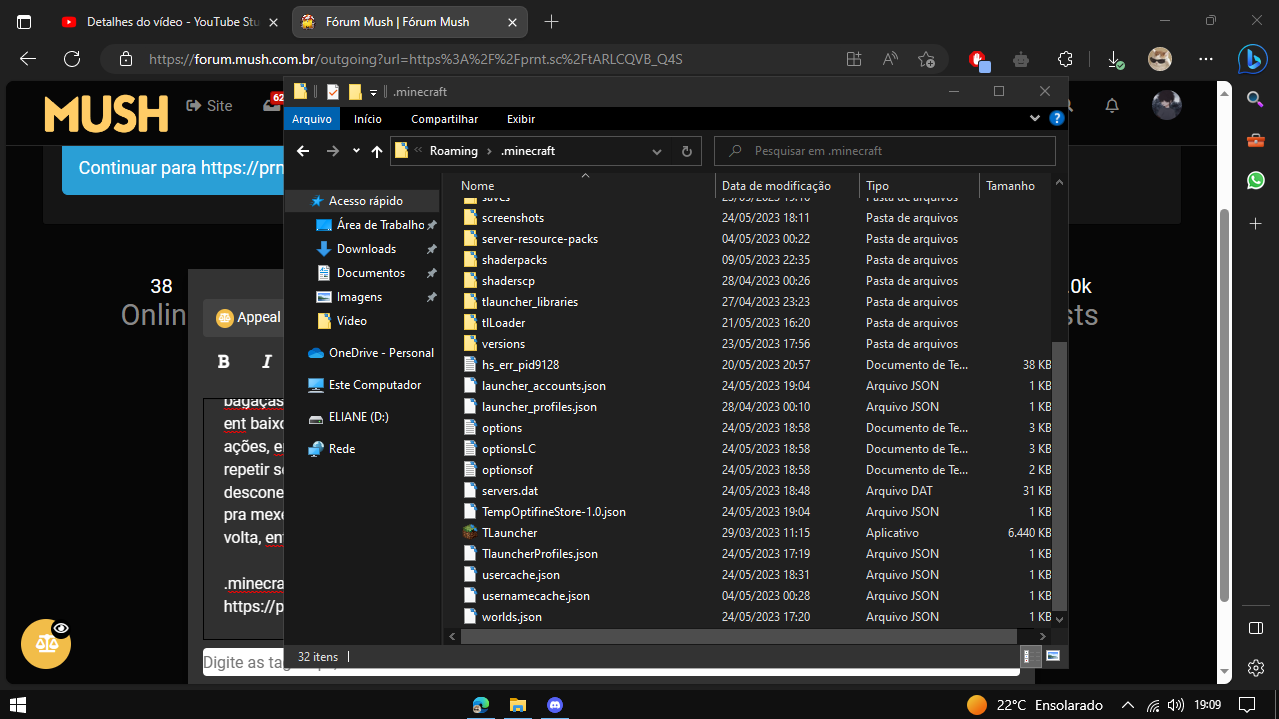Click Continuar para link button

point(175,168)
